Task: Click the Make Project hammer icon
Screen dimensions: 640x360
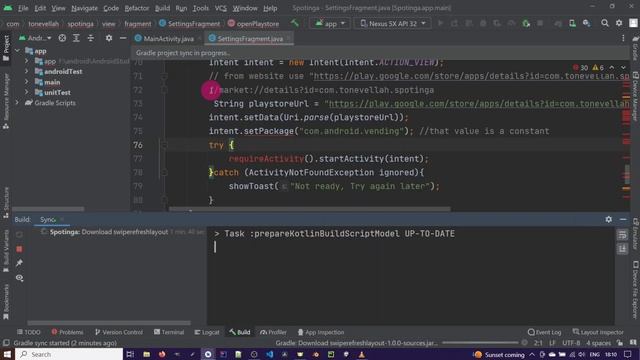Action: click(x=295, y=23)
